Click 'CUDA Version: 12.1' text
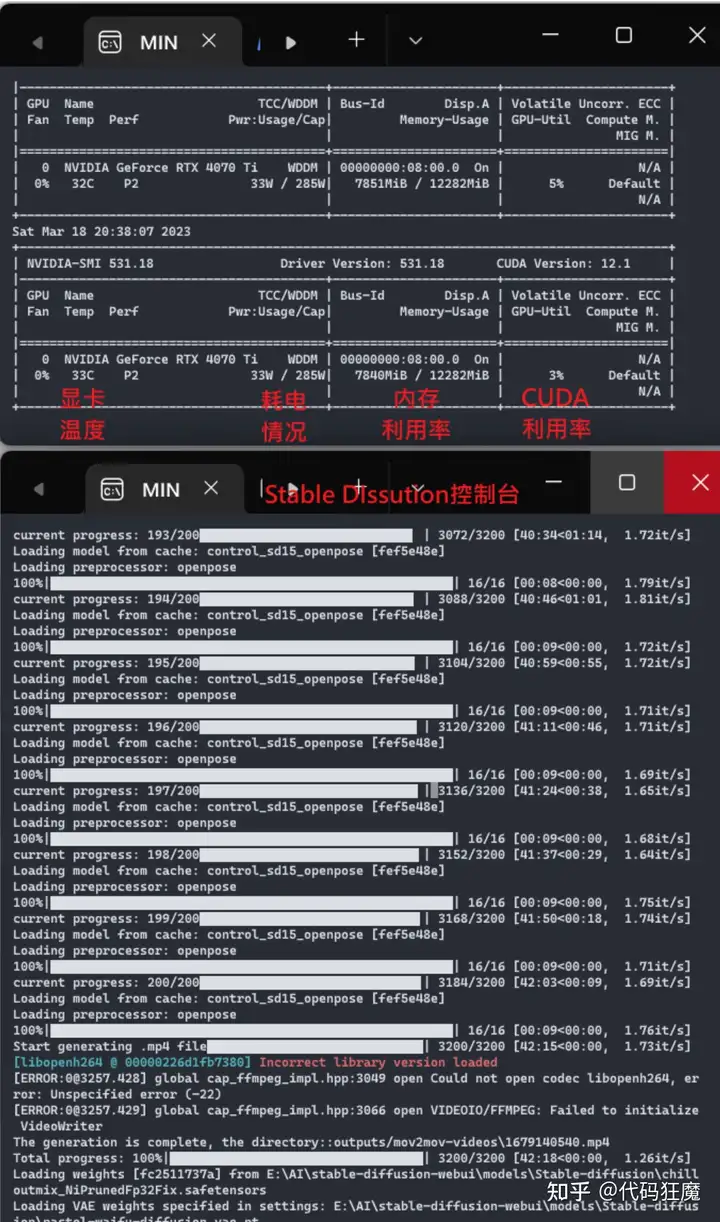720x1222 pixels. 564,263
